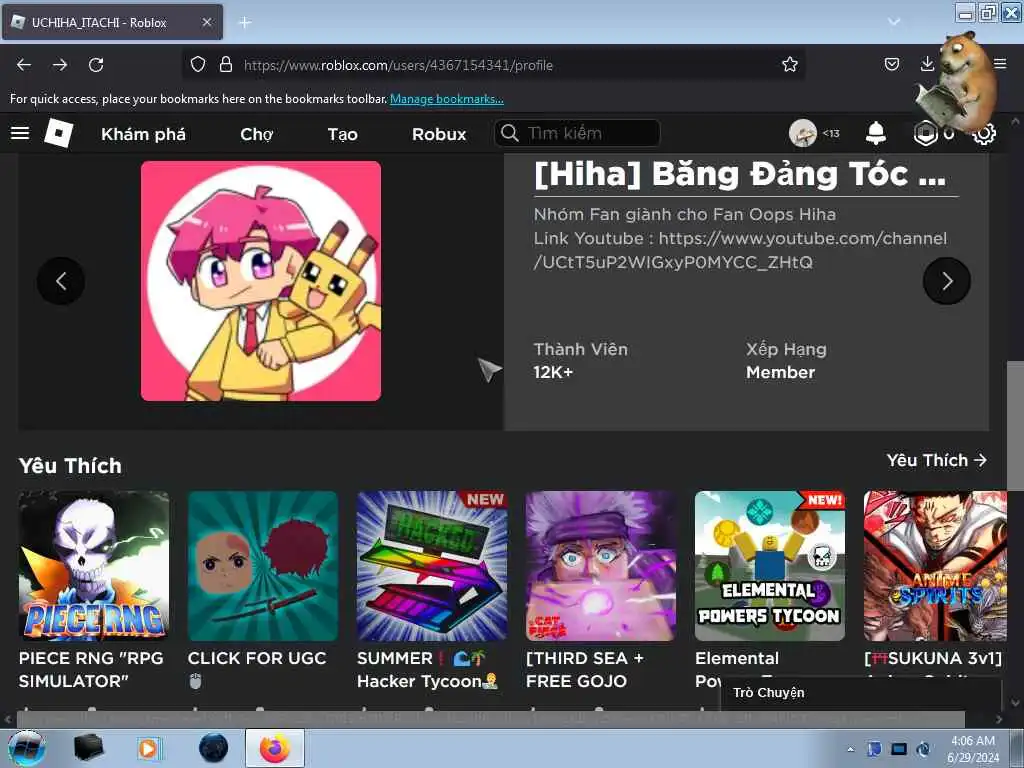Open the Robux balance icon
This screenshot has width=1024, height=768.
pyautogui.click(x=925, y=133)
